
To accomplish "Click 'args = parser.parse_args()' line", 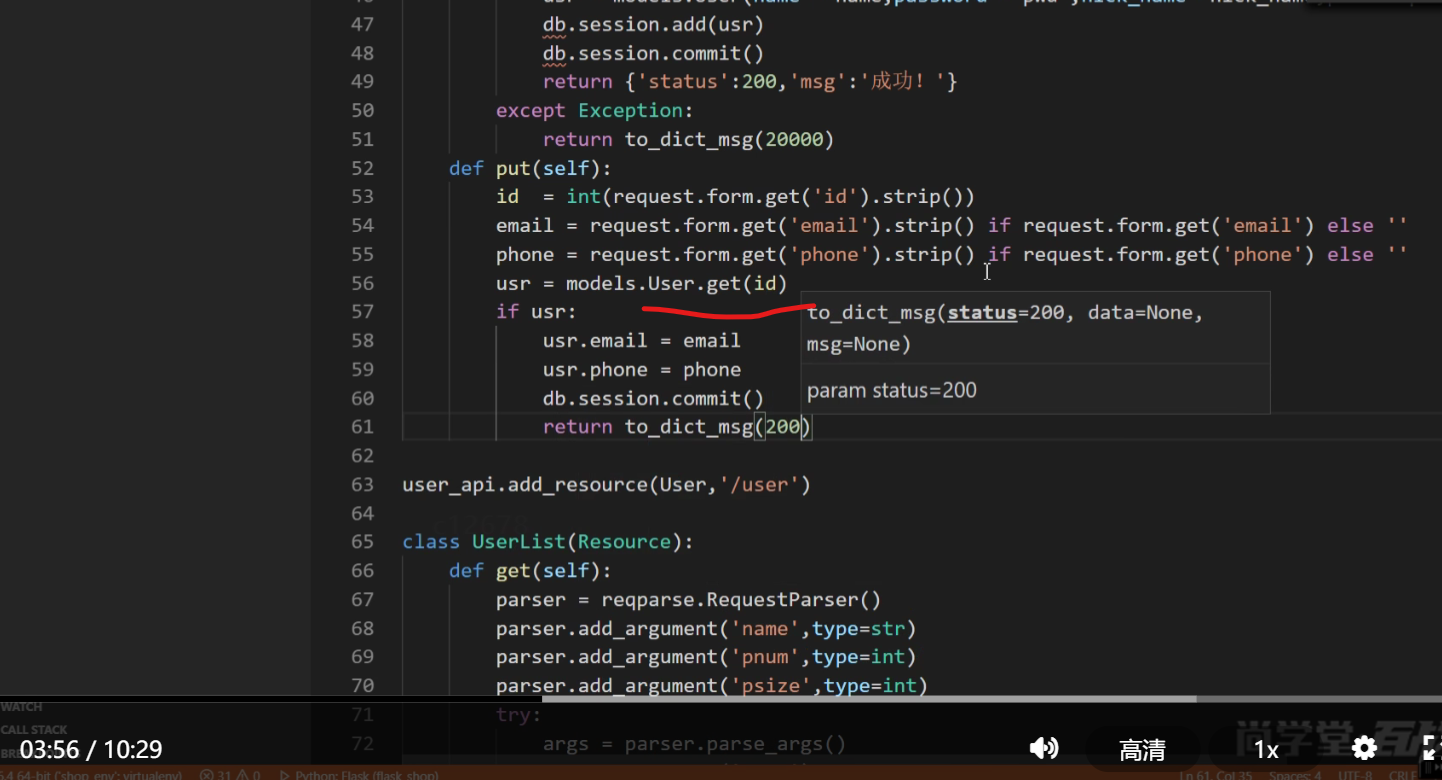I will pos(694,744).
